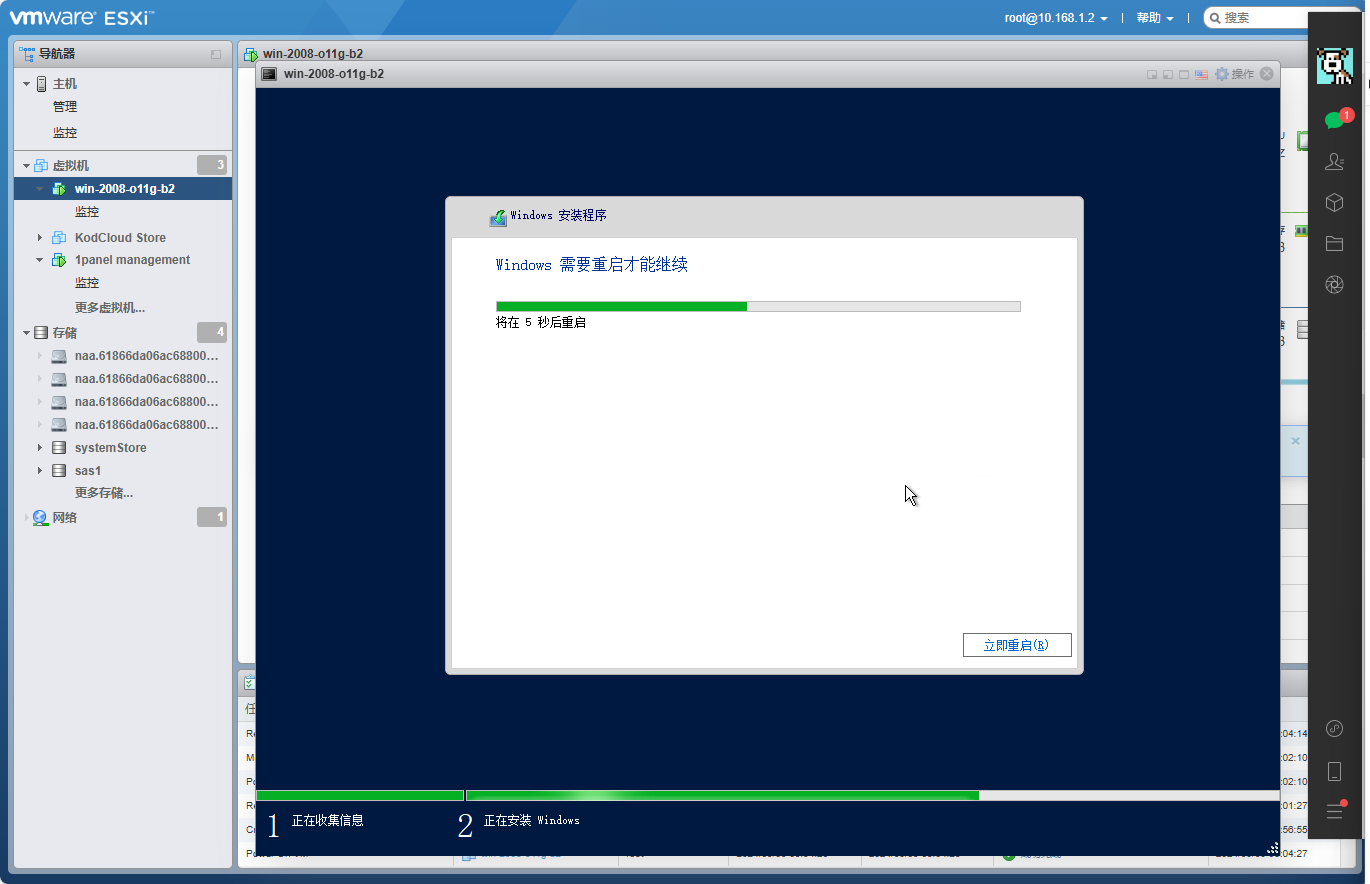Open 更多存储... (more storage) link

[104, 493]
